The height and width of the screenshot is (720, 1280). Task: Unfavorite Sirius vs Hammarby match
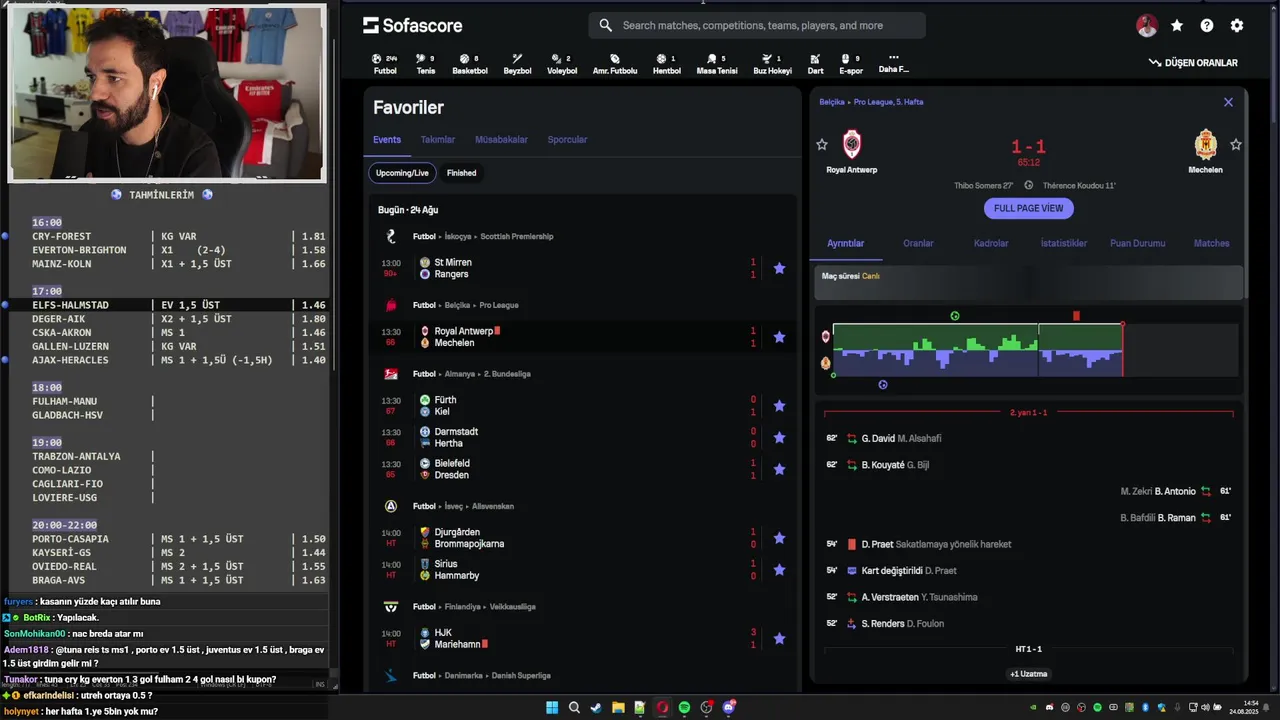click(779, 570)
